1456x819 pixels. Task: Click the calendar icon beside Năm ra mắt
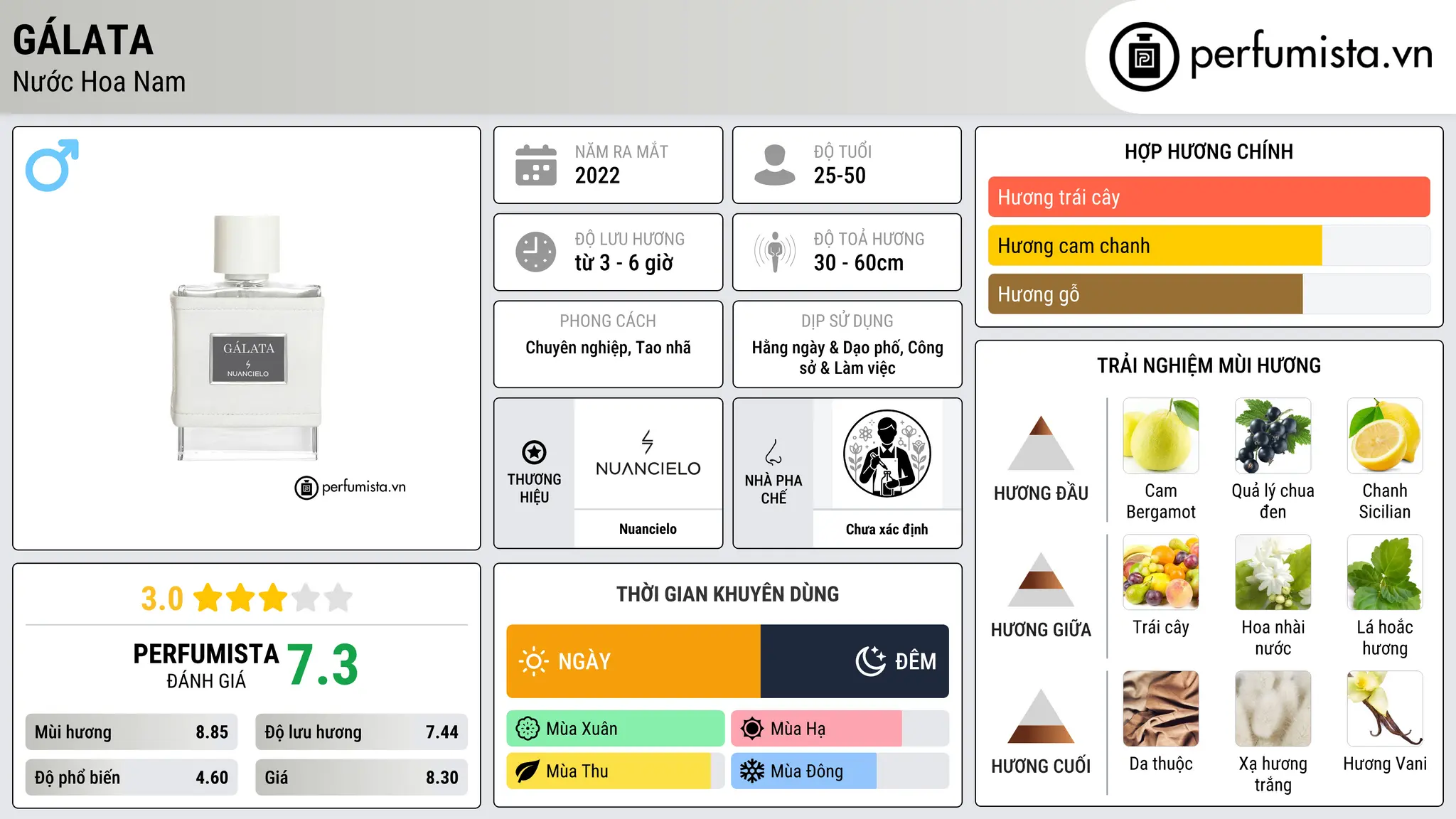tap(536, 165)
